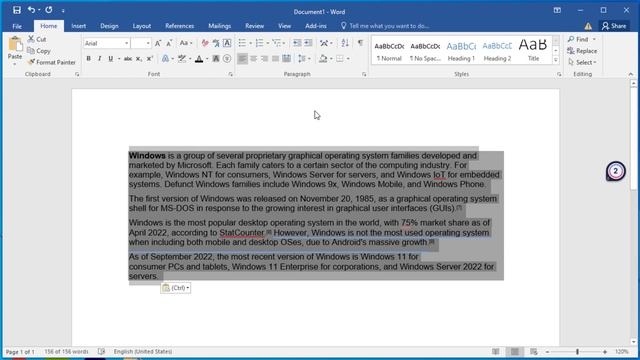The height and width of the screenshot is (360, 640).
Task: Click the Bullets list icon
Action: pyautogui.click(x=242, y=43)
